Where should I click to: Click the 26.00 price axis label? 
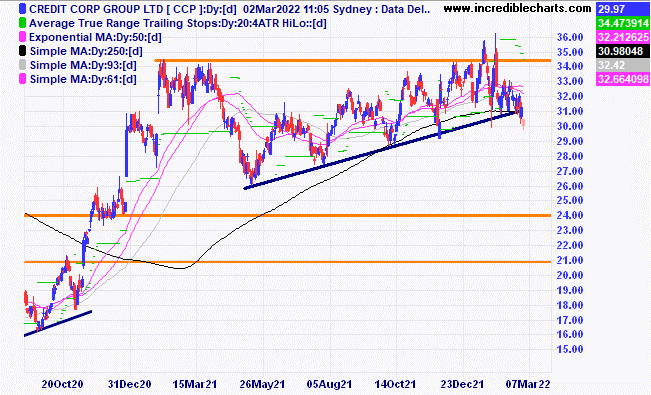coord(570,186)
